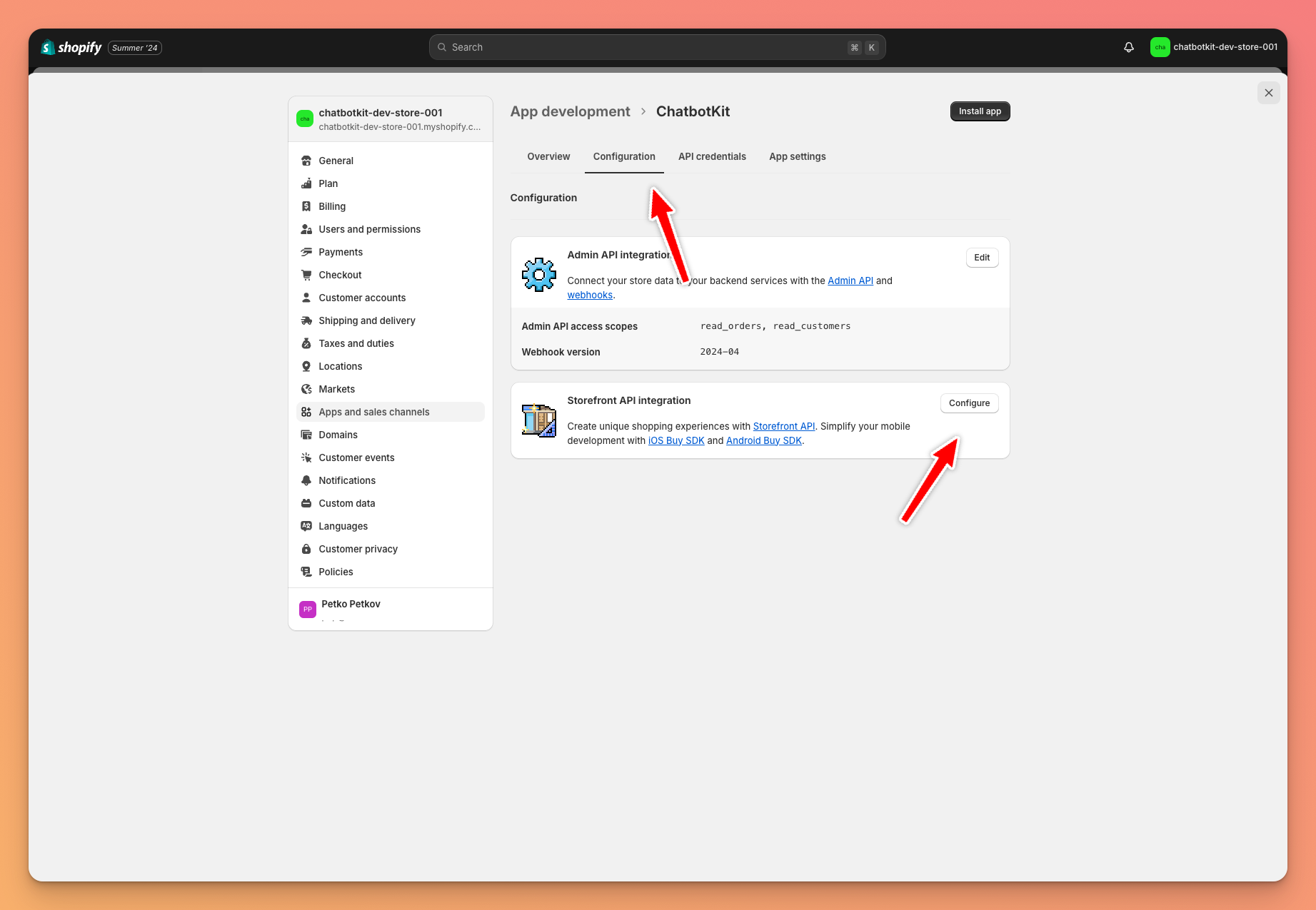Click the Users and permissions icon

coord(306,229)
